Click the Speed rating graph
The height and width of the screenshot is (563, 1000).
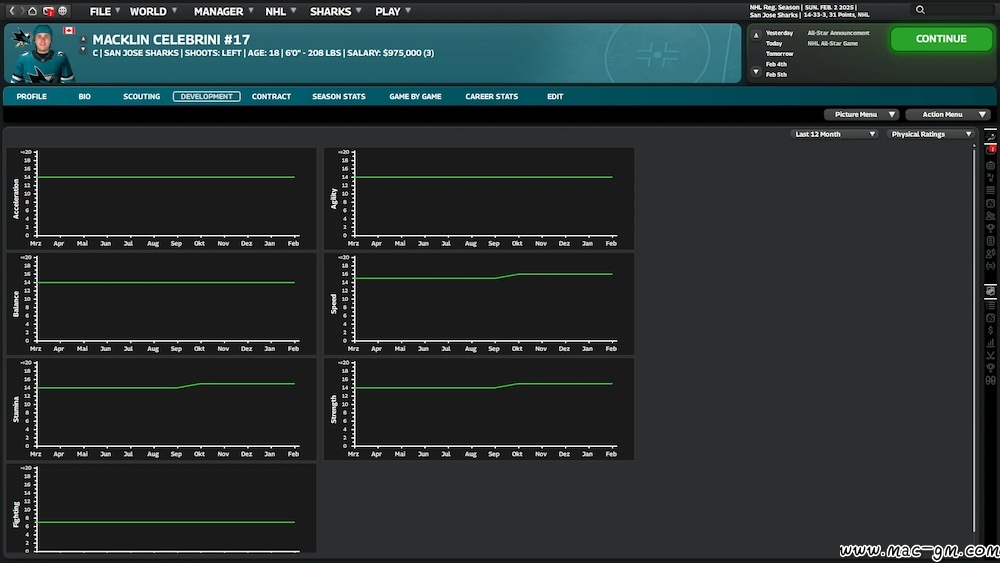479,303
